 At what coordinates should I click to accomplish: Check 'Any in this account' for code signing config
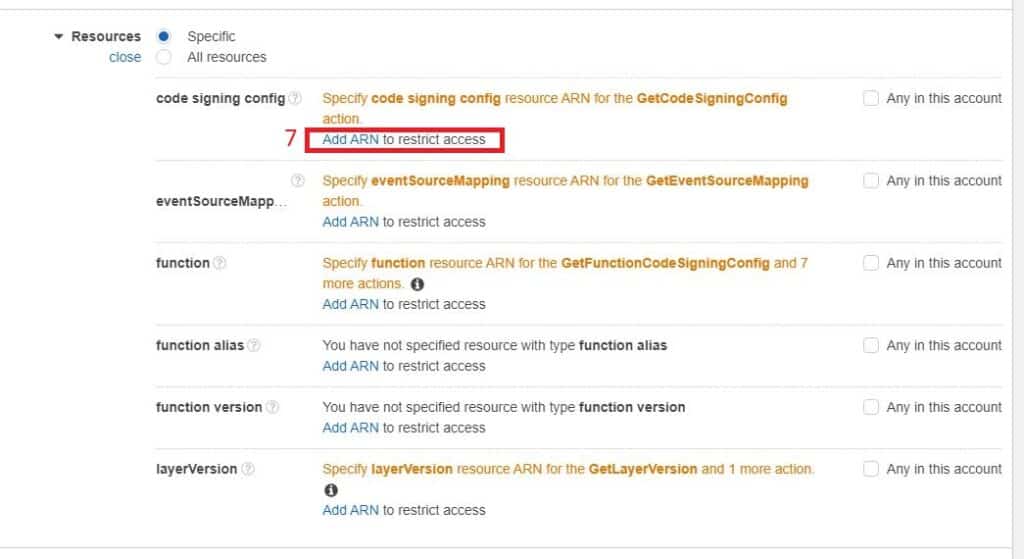(x=871, y=98)
